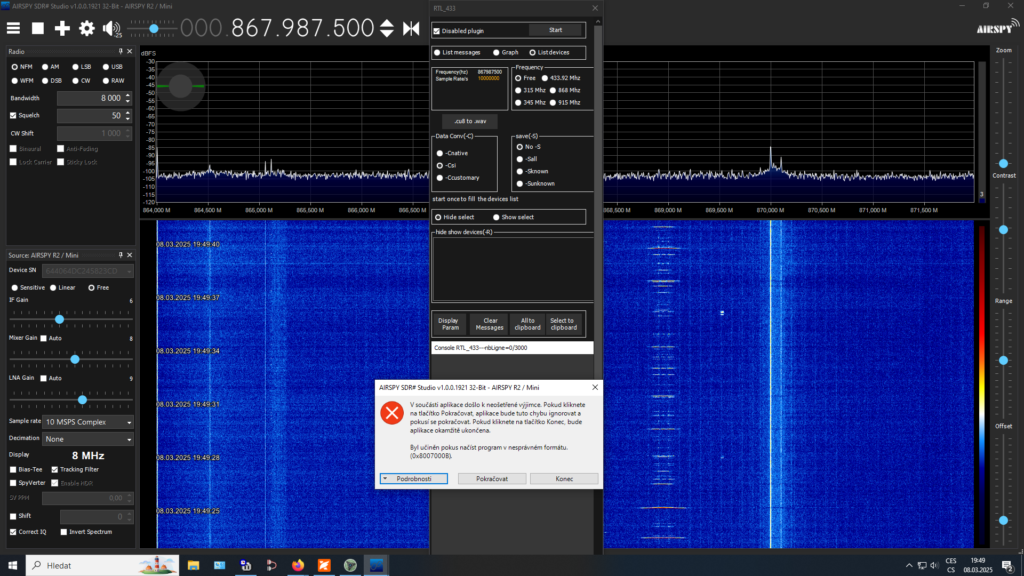Enable Mixer Gain Auto checkbox
Viewport: 1024px width, 576px height.
[x=44, y=338]
